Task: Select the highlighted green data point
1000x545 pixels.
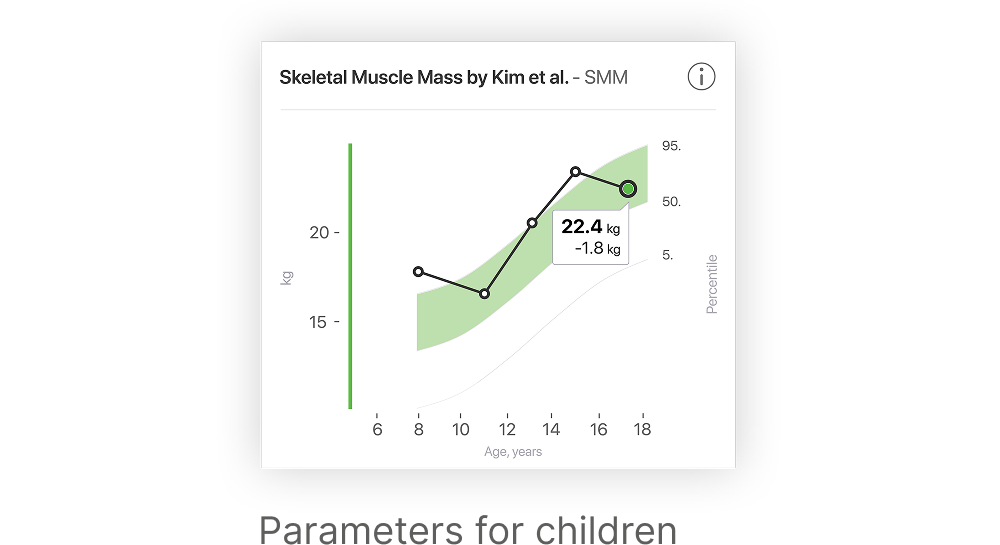Action: tap(628, 189)
